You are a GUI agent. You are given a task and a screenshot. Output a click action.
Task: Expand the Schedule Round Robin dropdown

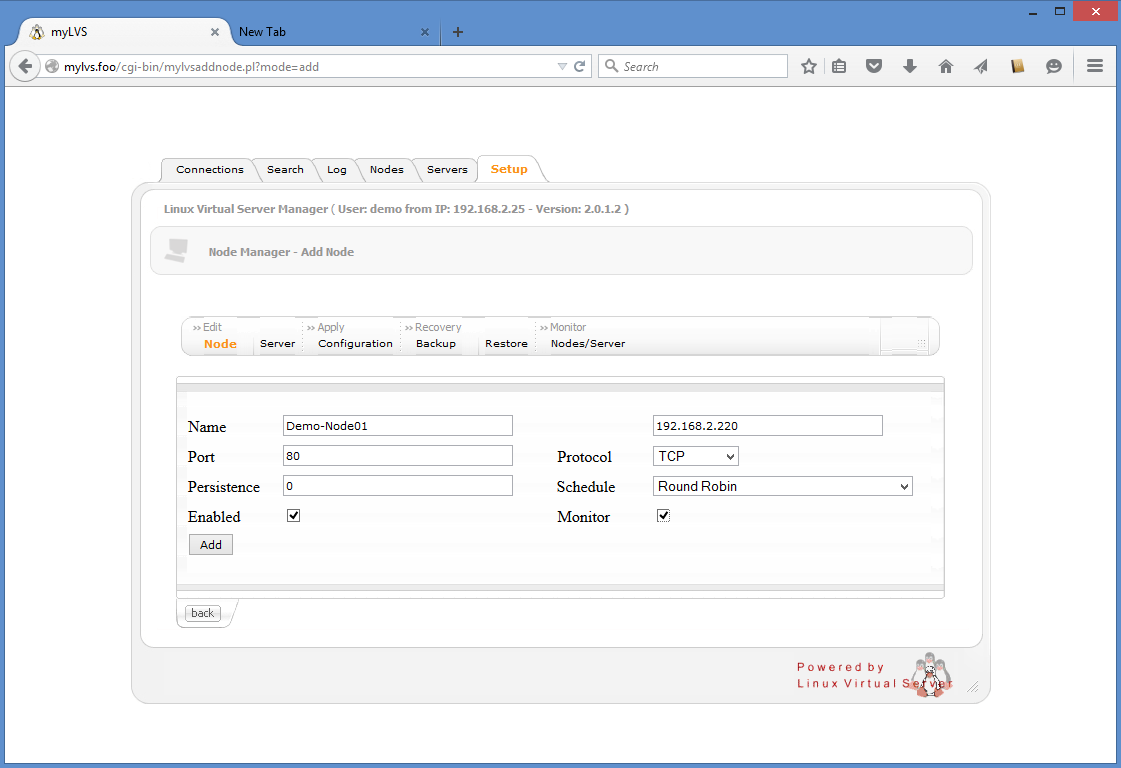(x=783, y=487)
